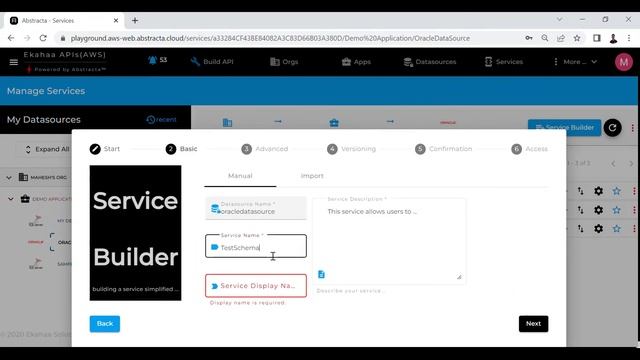The image size is (640, 360).
Task: Switch to the Import tab
Action: tap(312, 176)
